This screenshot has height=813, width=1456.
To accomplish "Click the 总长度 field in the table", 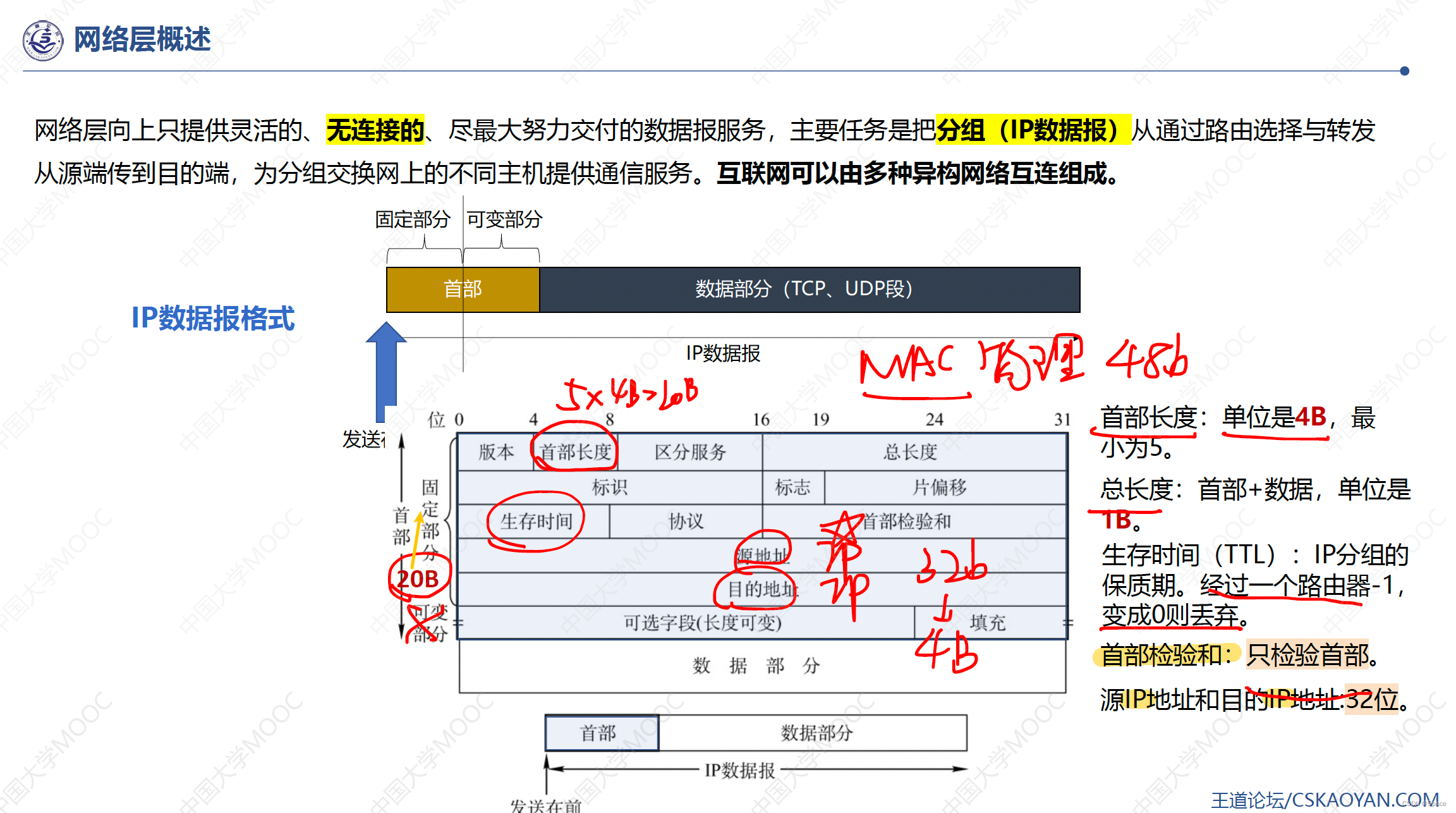I will [914, 452].
